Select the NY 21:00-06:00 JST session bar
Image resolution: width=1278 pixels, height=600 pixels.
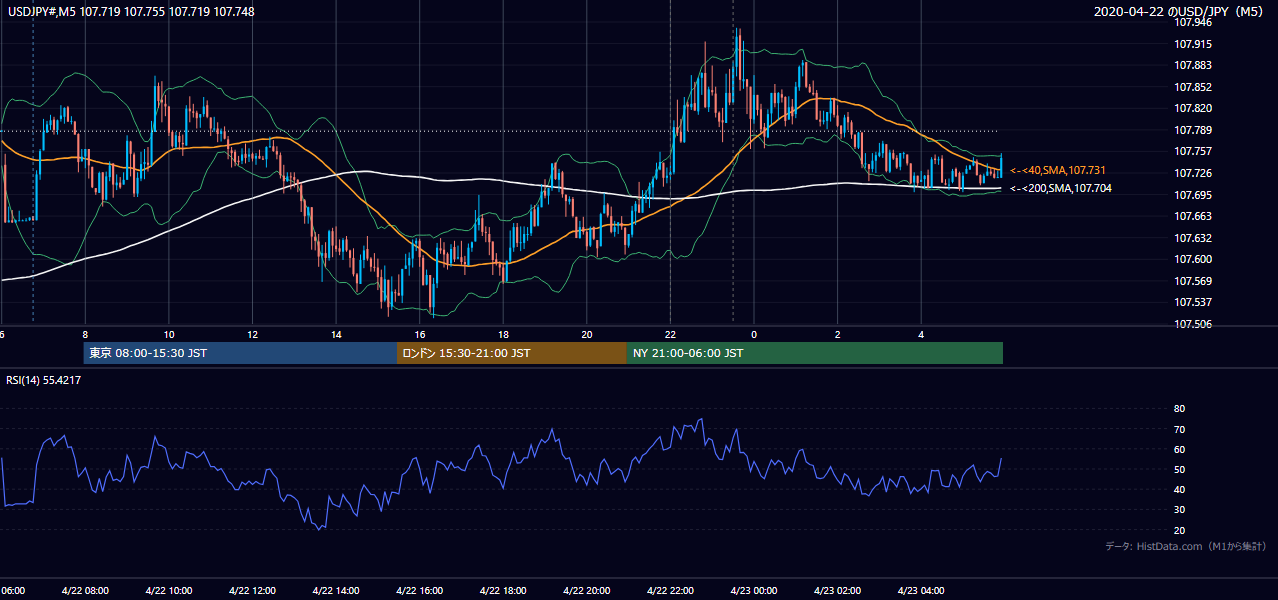click(x=815, y=353)
